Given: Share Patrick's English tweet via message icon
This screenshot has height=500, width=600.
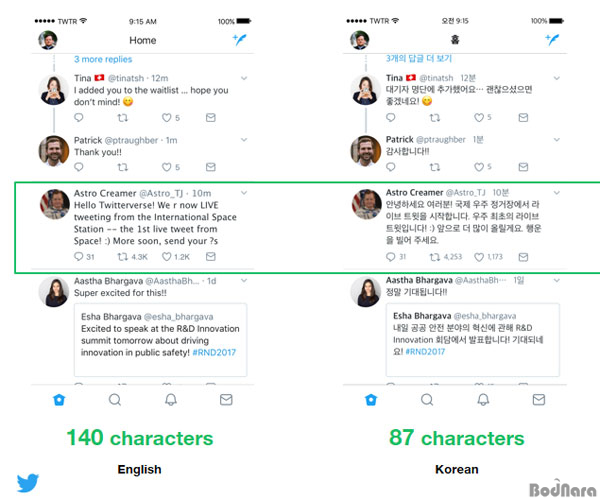Looking at the screenshot, I should coord(210,167).
